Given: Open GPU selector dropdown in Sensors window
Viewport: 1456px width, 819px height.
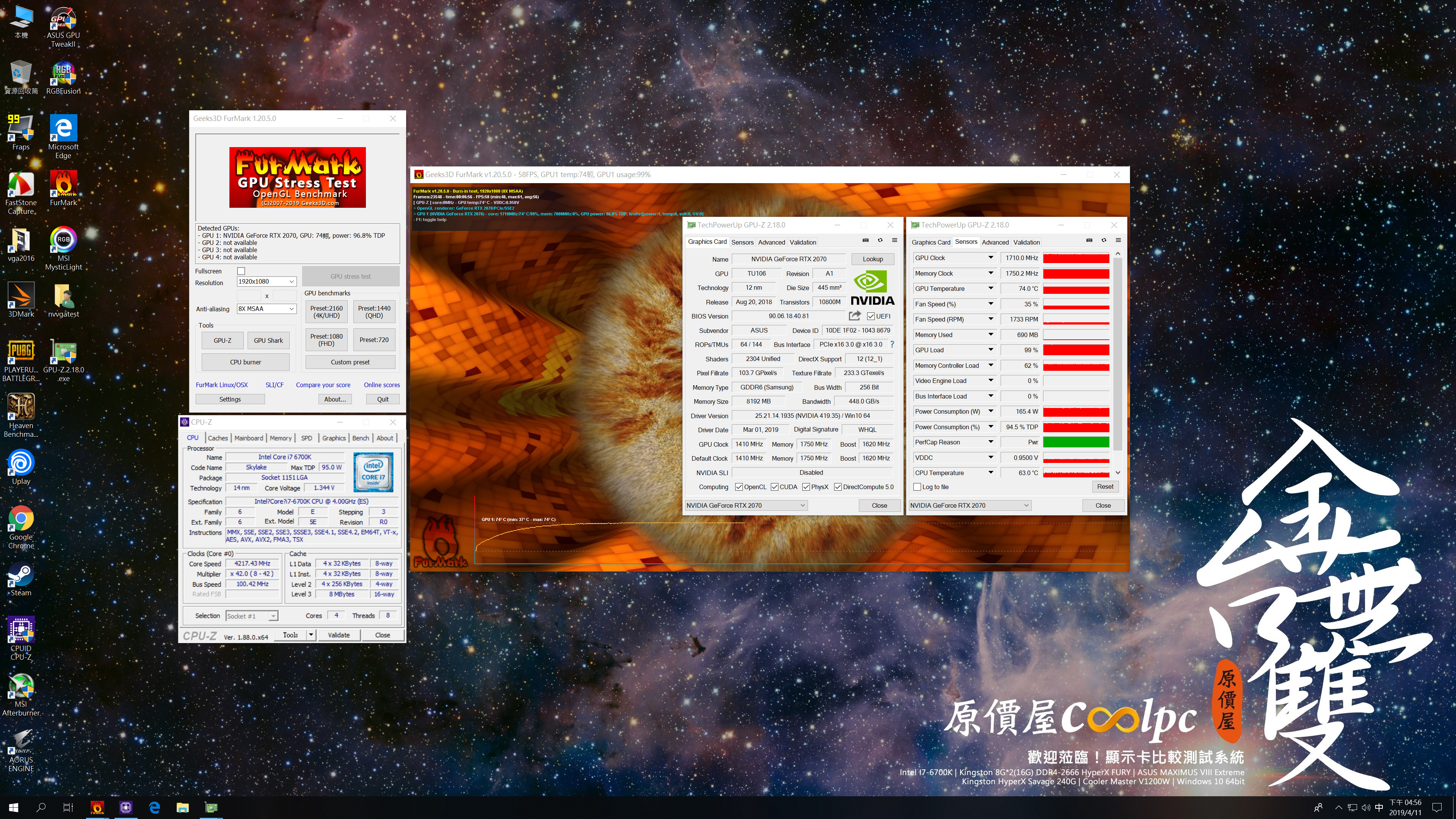Looking at the screenshot, I should tap(970, 506).
